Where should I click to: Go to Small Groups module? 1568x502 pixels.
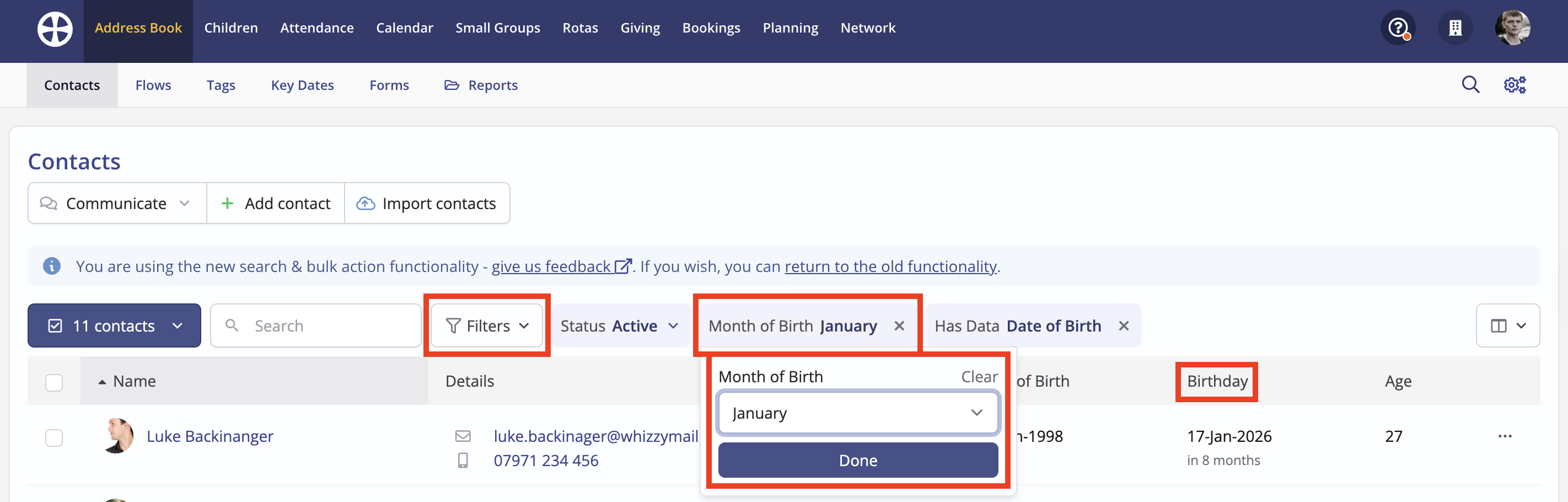coord(497,28)
